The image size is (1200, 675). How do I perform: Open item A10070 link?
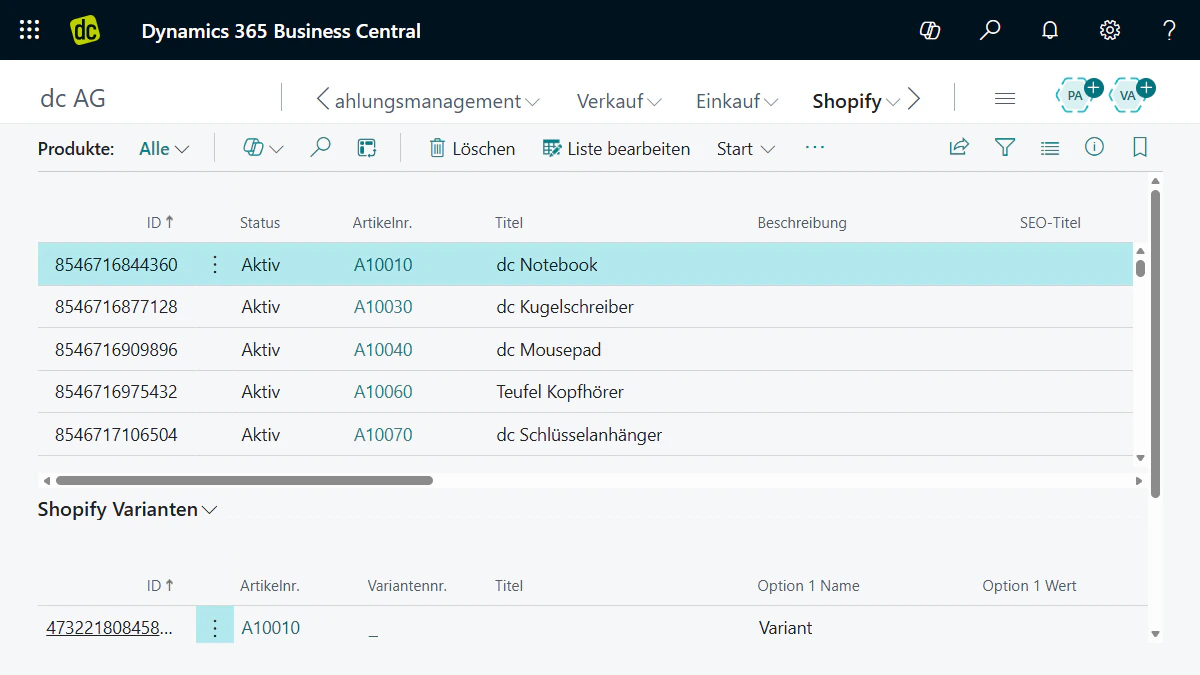383,435
